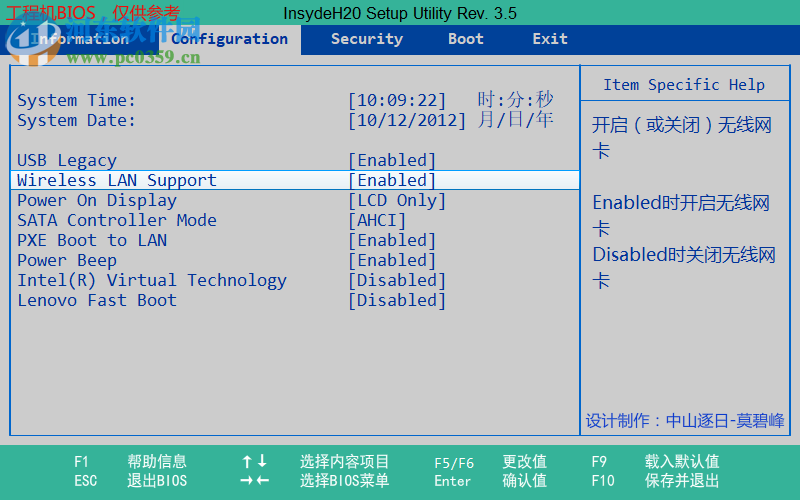The width and height of the screenshot is (800, 500).
Task: Toggle PXE Boot to LAN Enabled value
Action: [x=392, y=240]
